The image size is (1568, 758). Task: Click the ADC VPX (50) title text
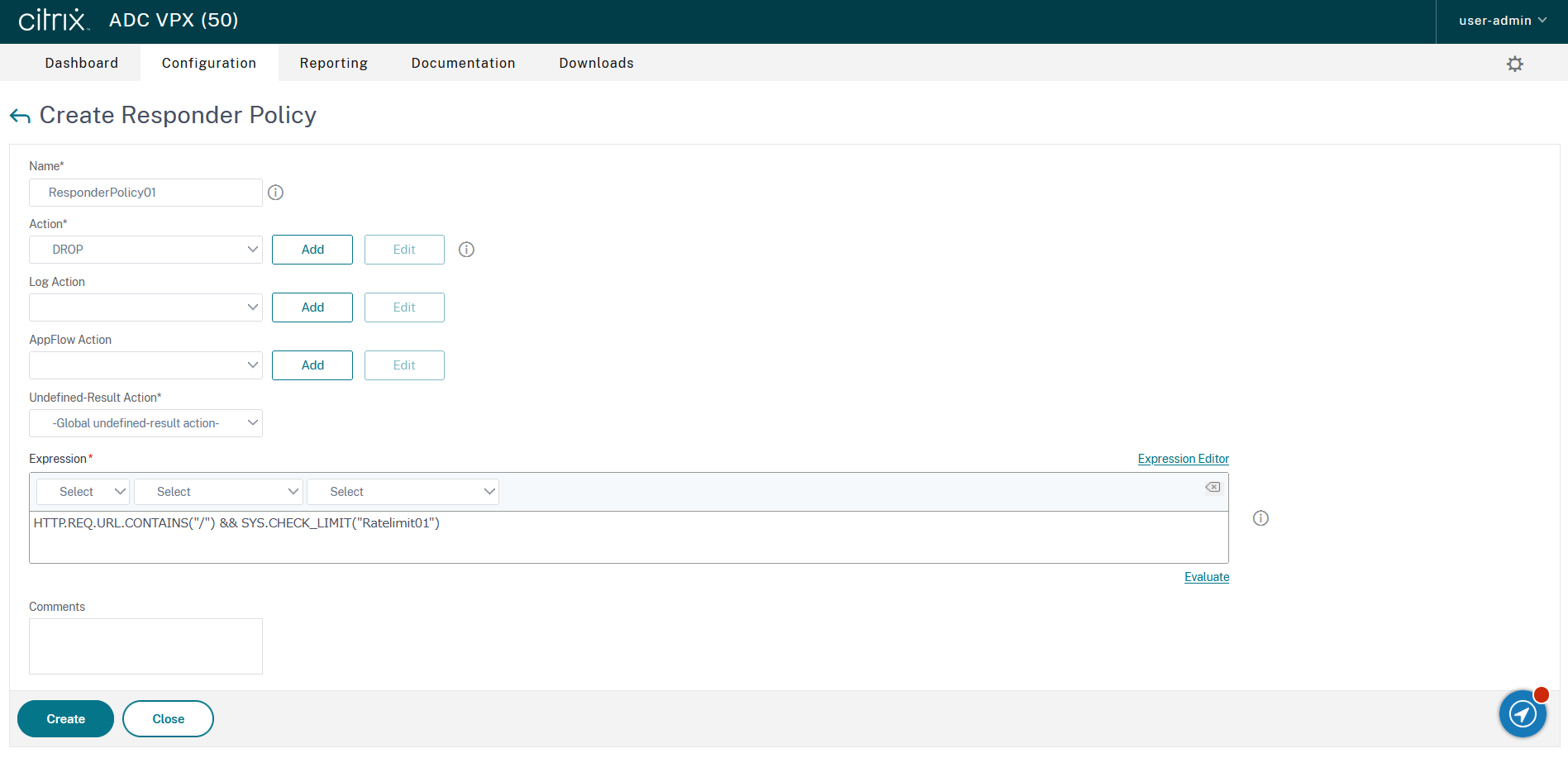tap(174, 20)
